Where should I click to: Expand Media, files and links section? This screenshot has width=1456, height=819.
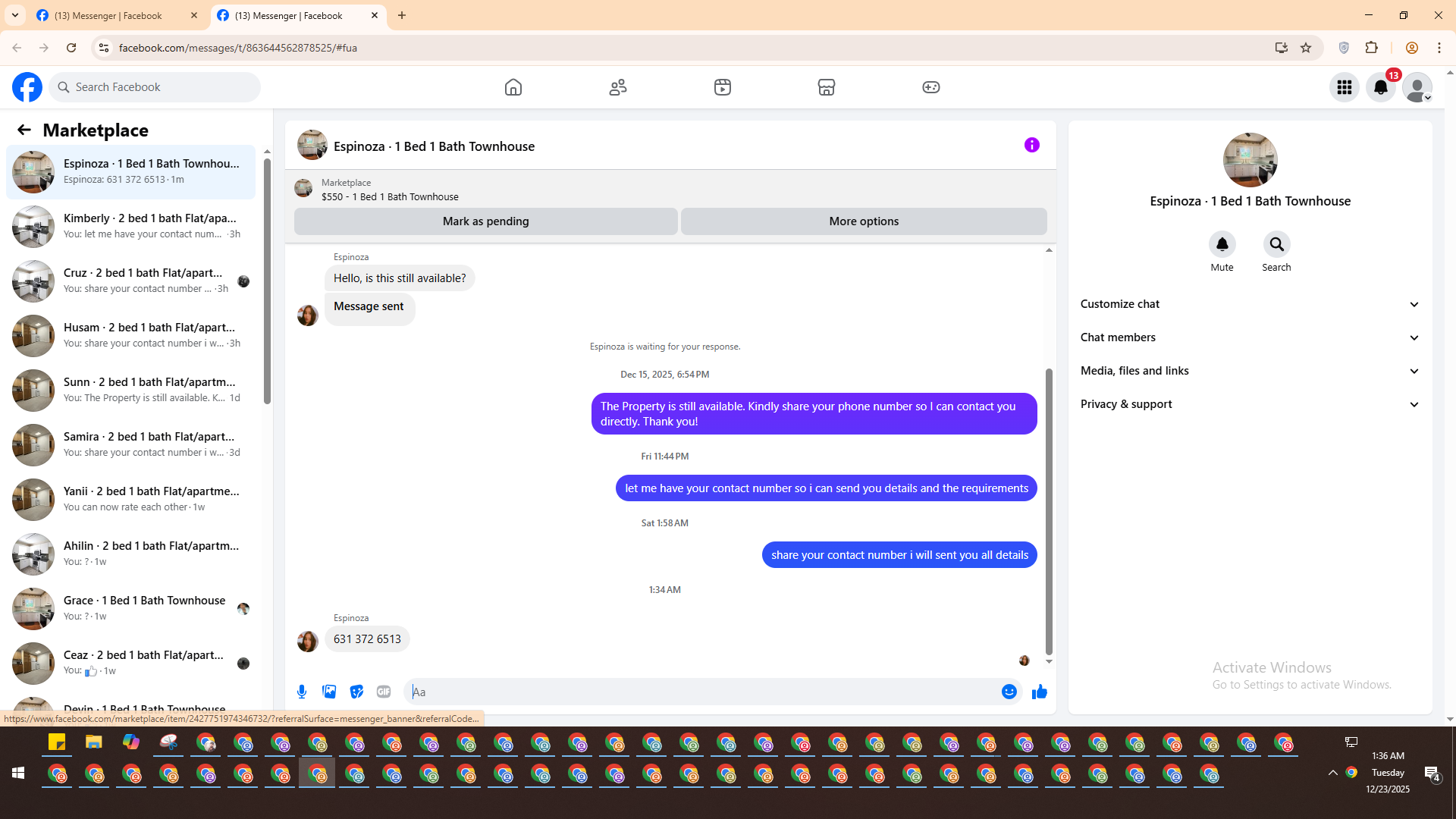tap(1250, 371)
